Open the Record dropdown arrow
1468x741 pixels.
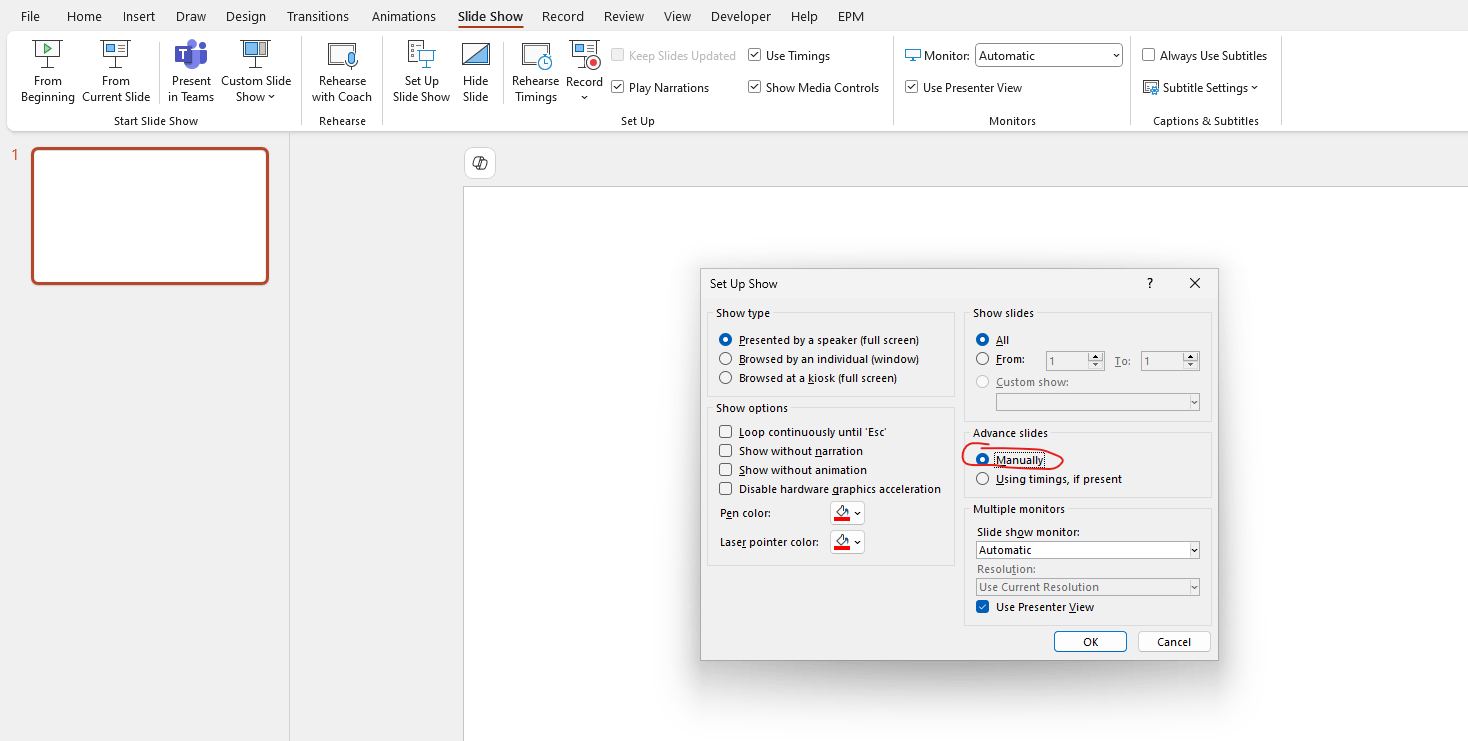coord(584,97)
